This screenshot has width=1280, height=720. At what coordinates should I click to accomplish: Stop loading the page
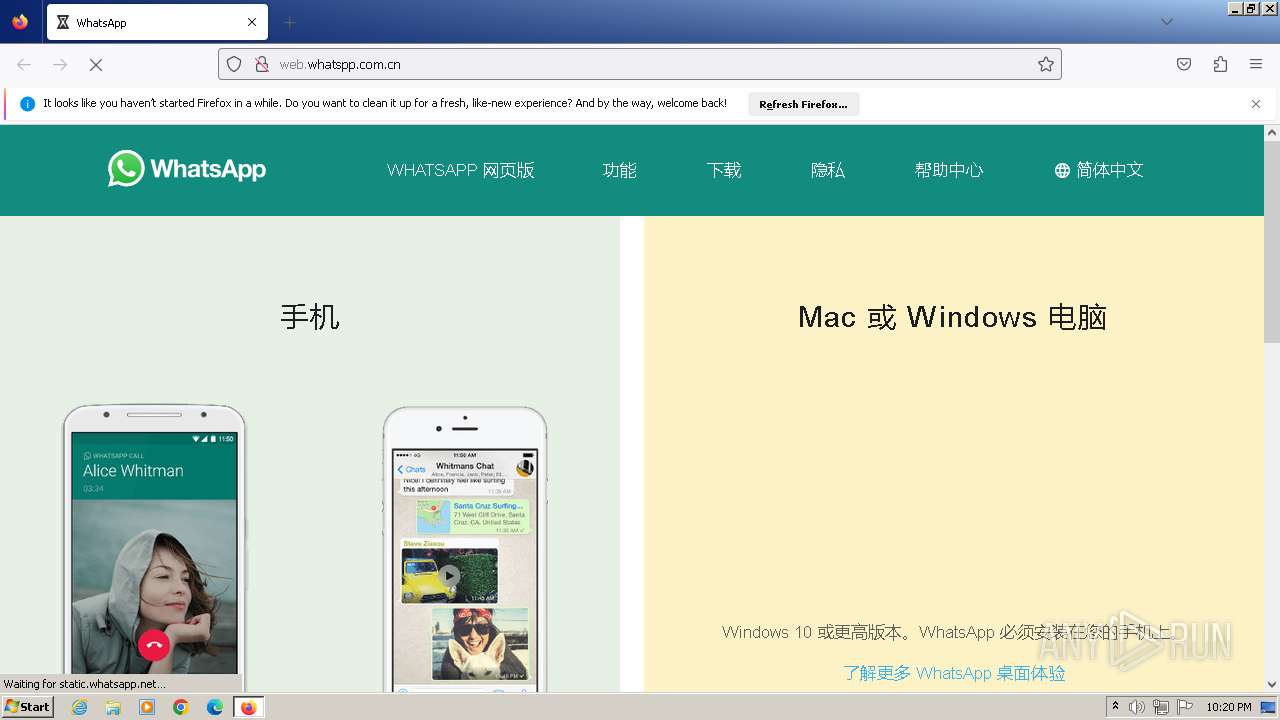(96, 64)
